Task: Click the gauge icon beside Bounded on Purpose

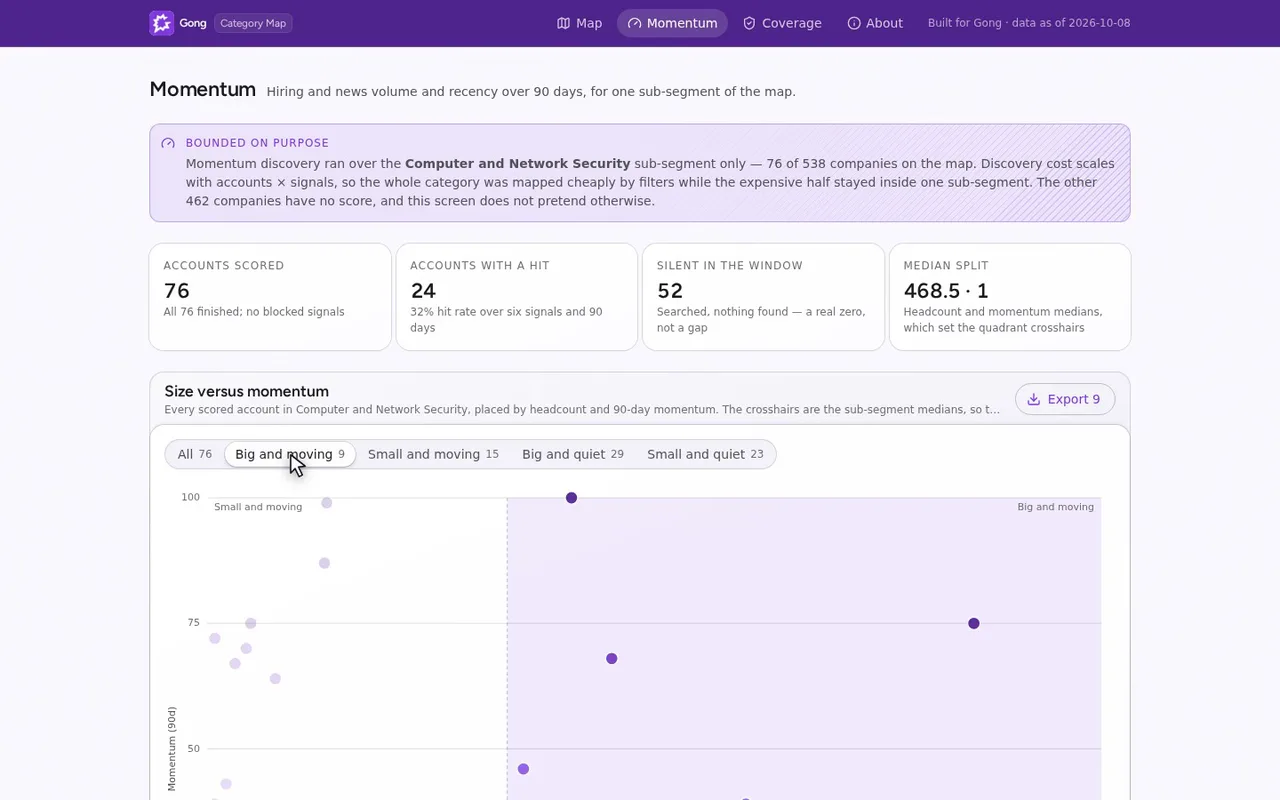Action: pyautogui.click(x=168, y=143)
